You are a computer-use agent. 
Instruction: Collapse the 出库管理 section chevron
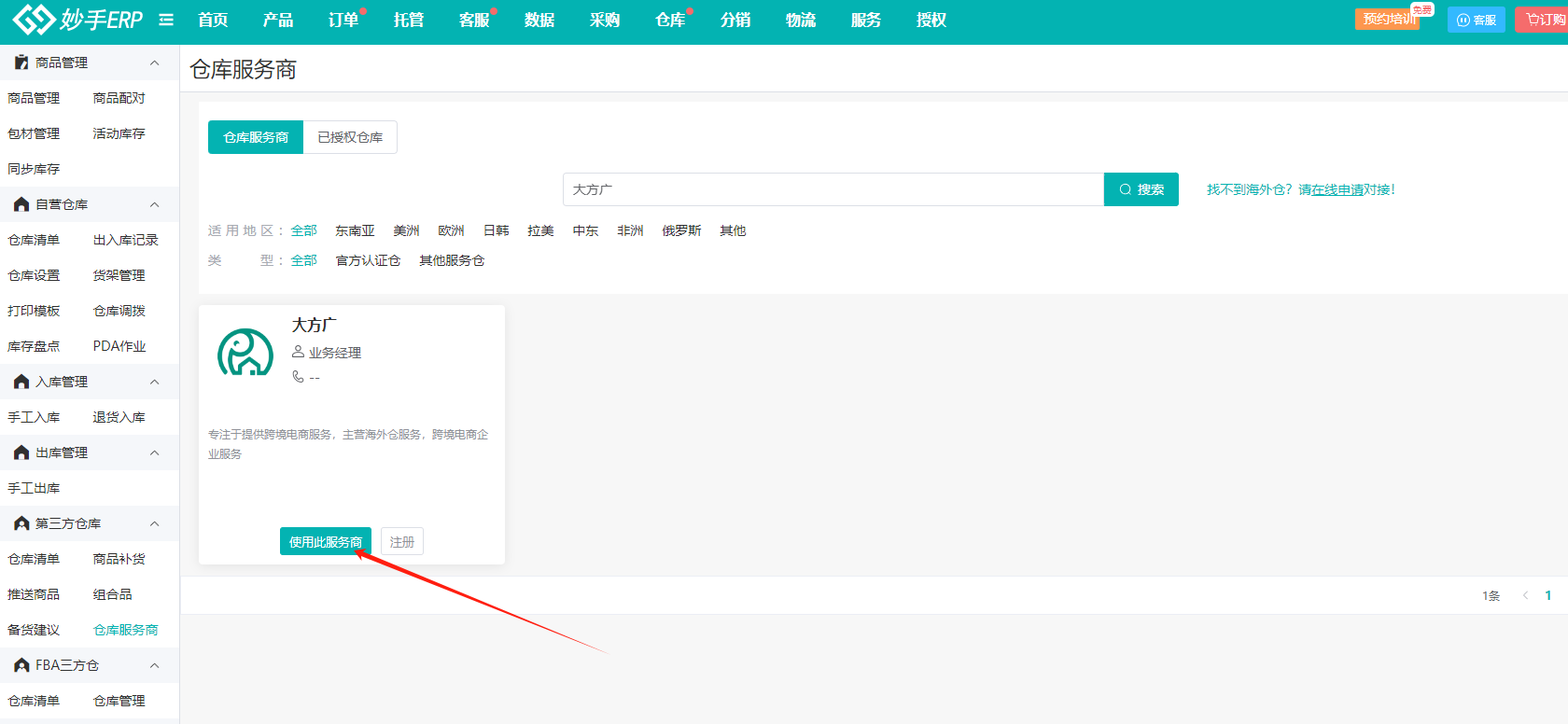[155, 452]
